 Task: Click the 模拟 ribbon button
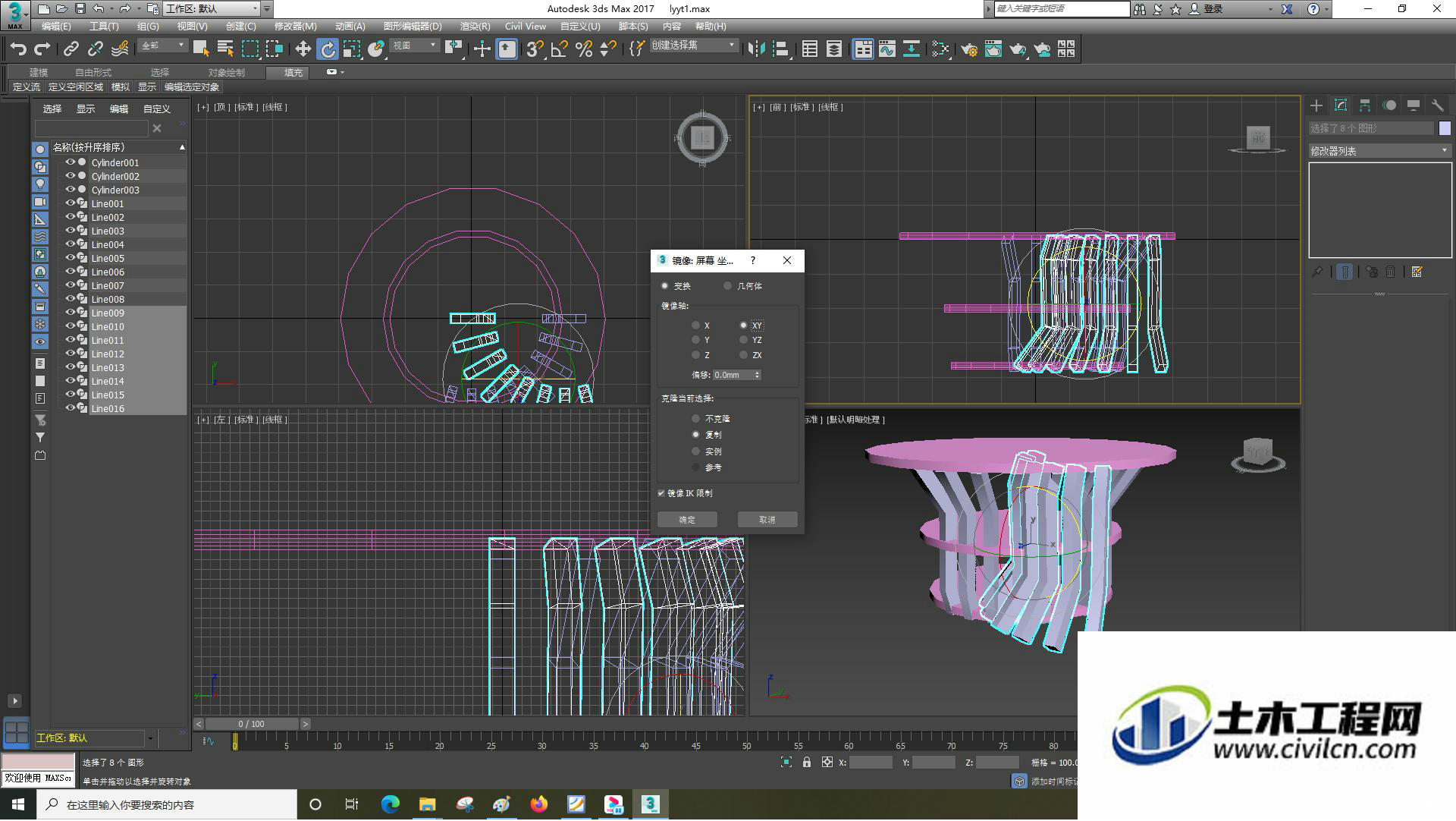click(x=121, y=87)
